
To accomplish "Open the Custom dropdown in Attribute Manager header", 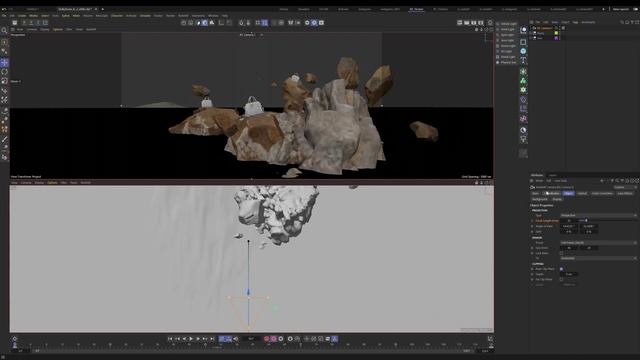I will pos(625,187).
